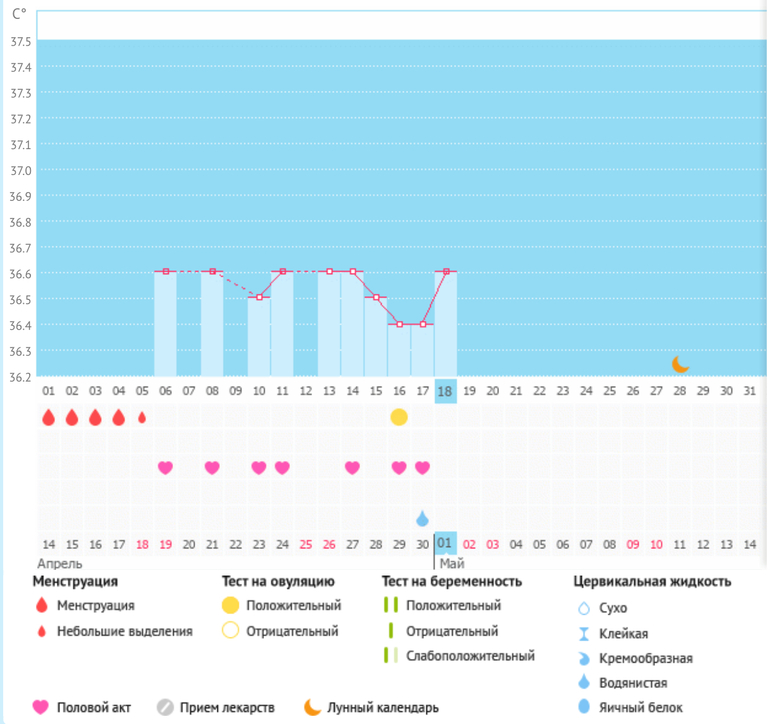Click the temperature point on day 16
This screenshot has width=770, height=724.
point(399,324)
